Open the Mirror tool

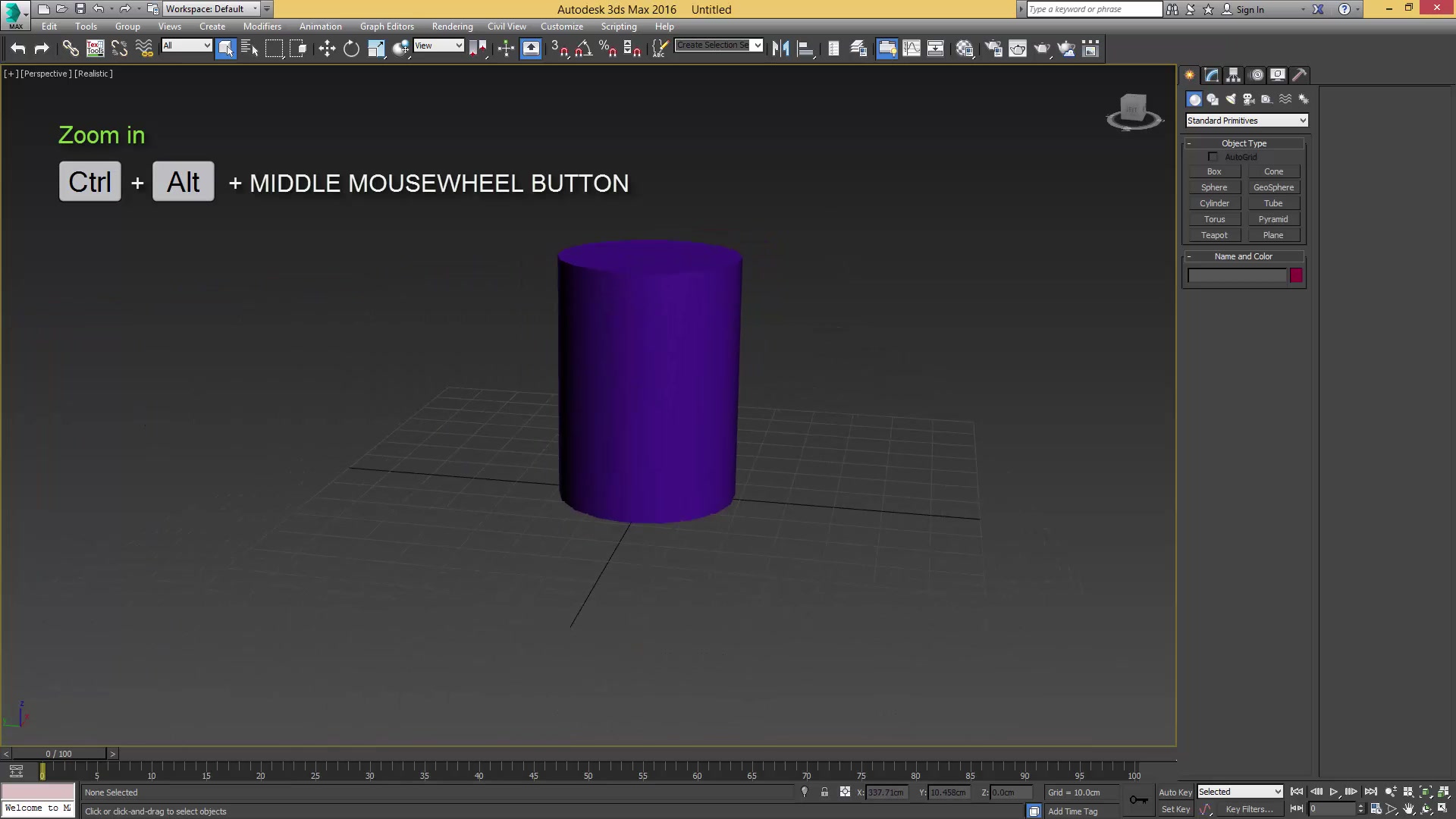coord(780,49)
